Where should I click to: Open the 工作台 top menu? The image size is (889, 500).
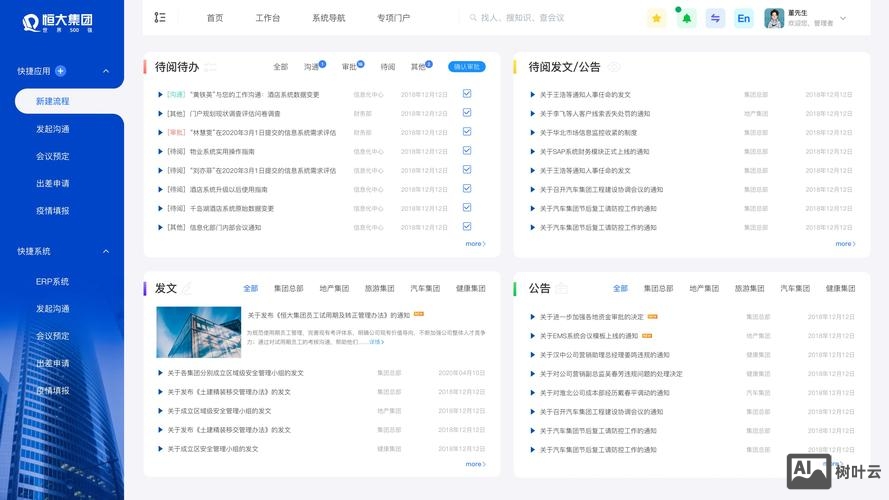pyautogui.click(x=267, y=18)
